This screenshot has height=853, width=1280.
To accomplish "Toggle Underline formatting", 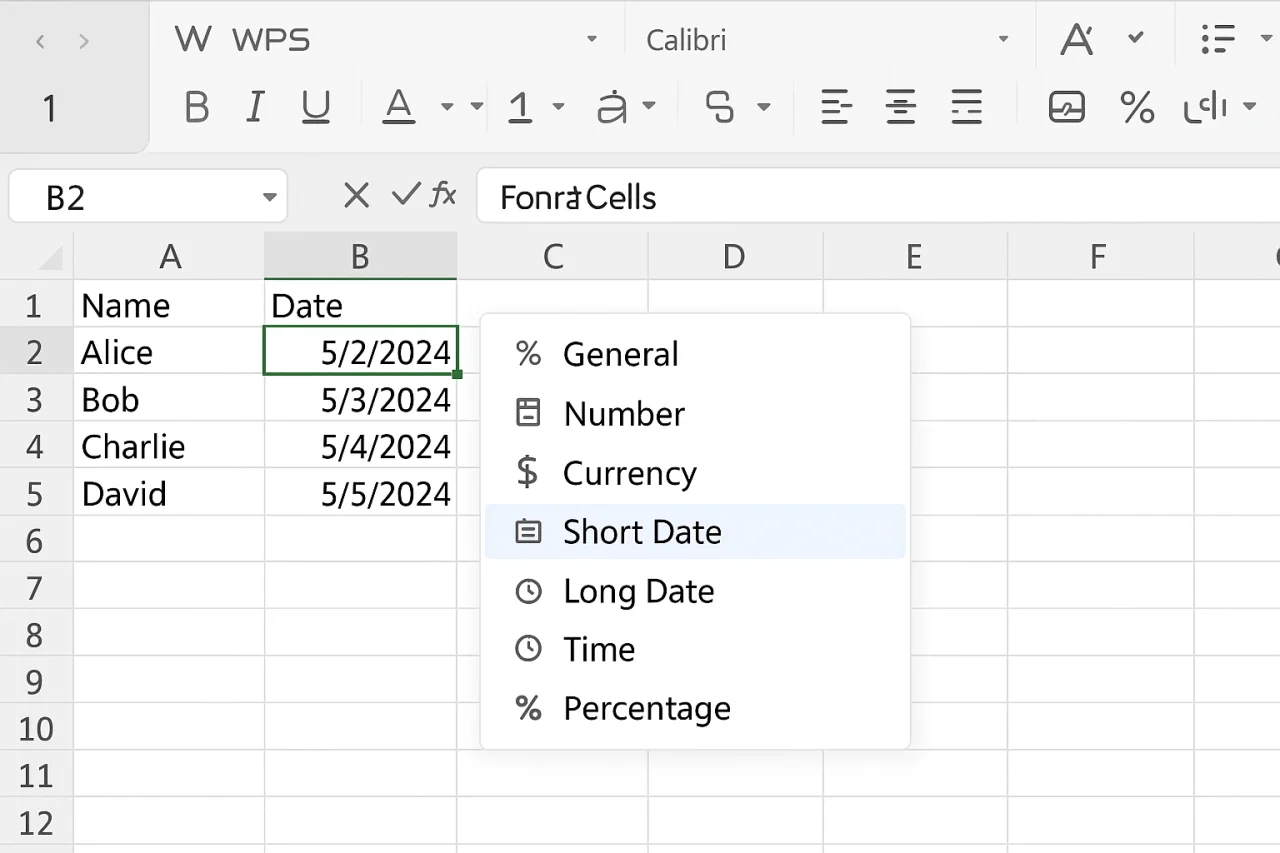I will pyautogui.click(x=316, y=106).
